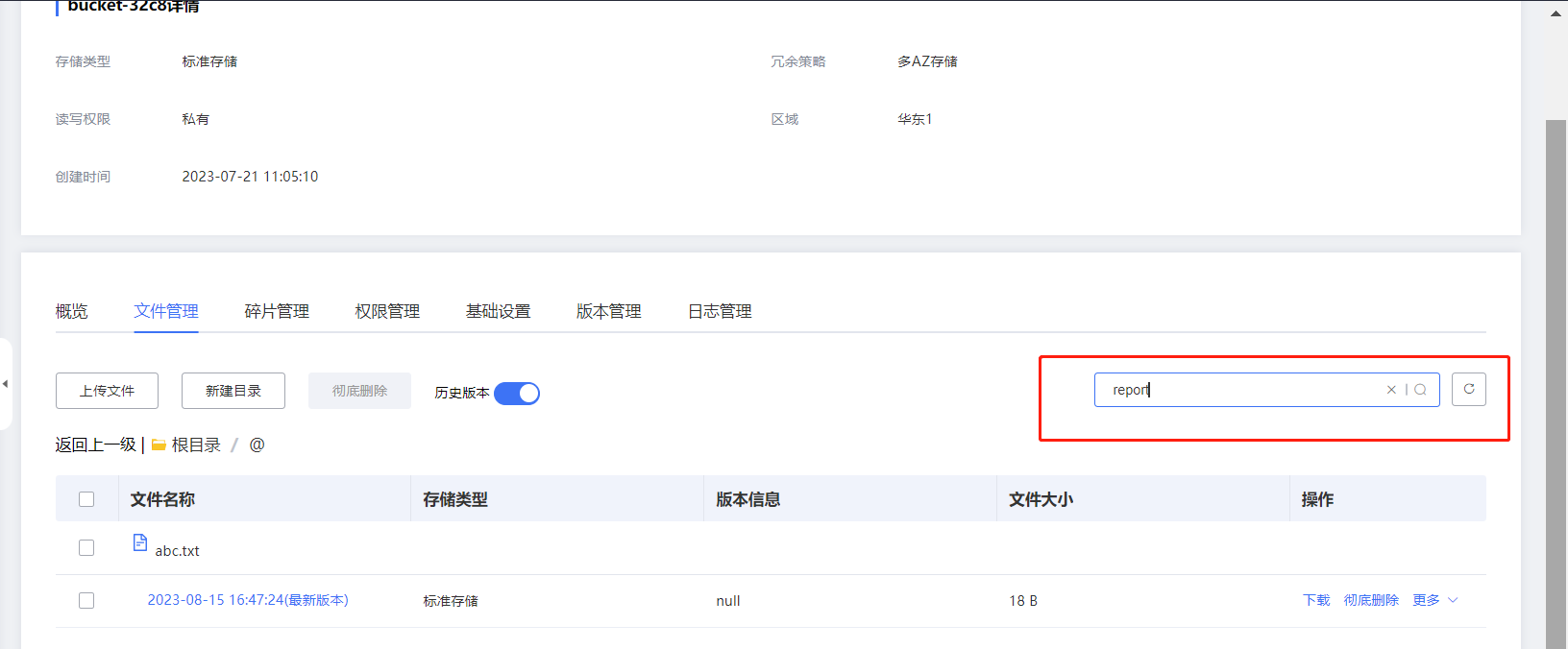Screen dimensions: 1568x649
Task: Click the vertical page scrollbar thumb
Action: point(1556,384)
